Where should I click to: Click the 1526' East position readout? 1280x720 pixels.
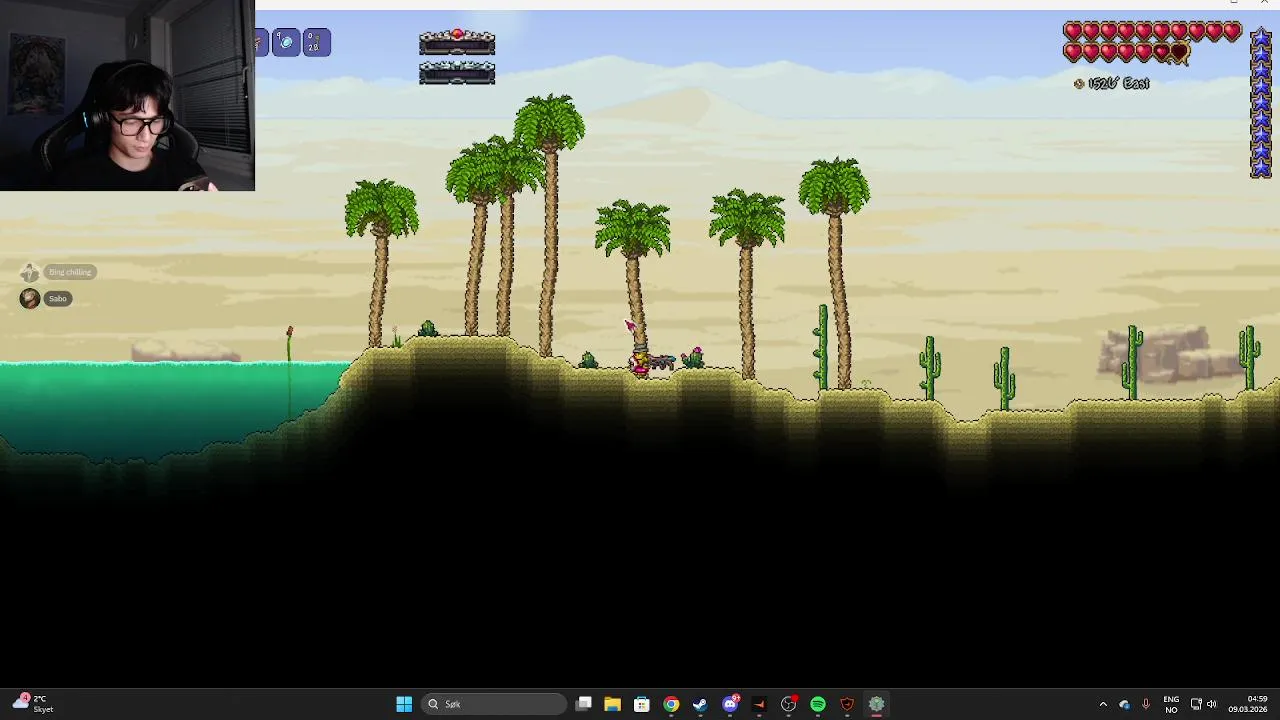(x=1119, y=84)
